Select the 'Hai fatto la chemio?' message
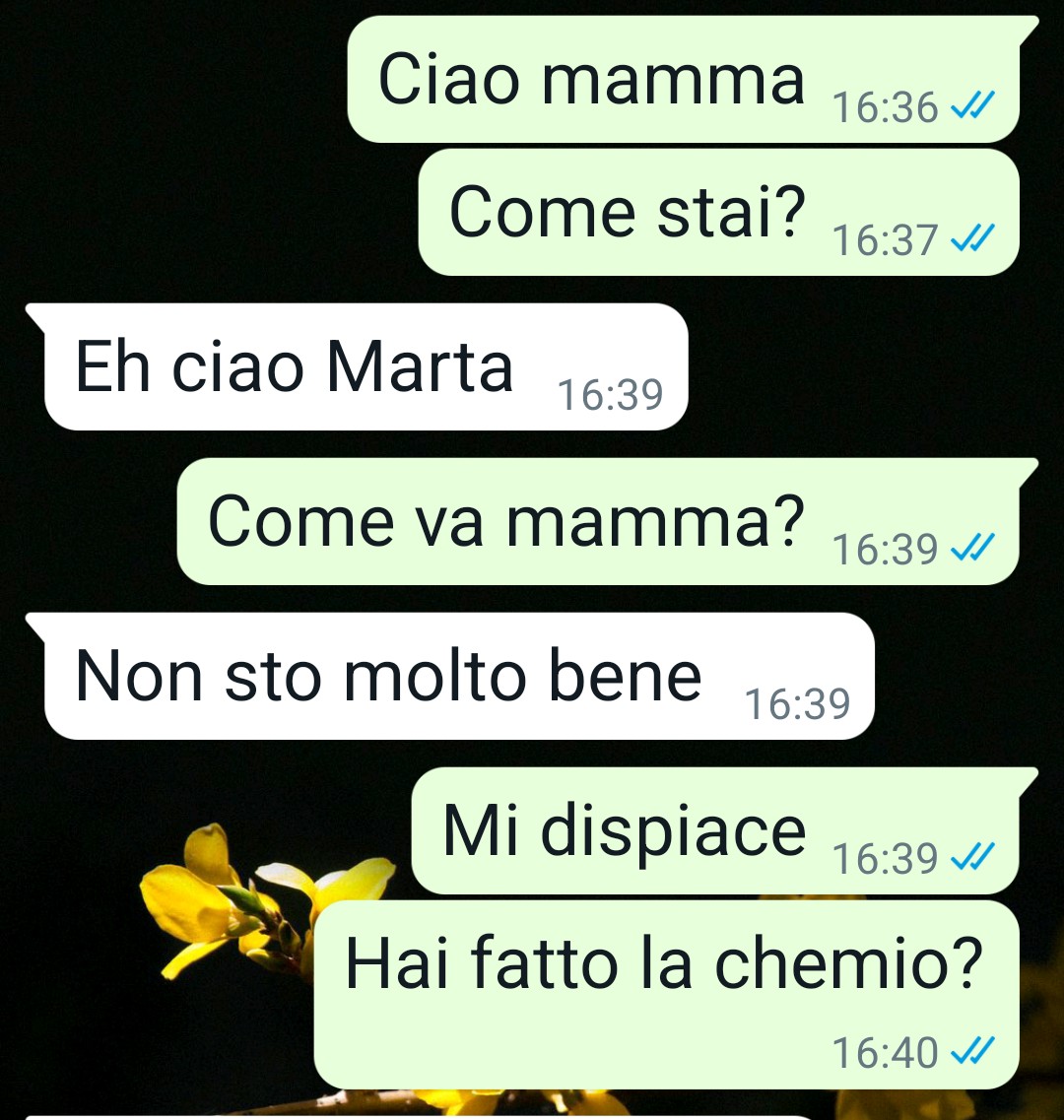This screenshot has width=1064, height=1120. (x=667, y=995)
